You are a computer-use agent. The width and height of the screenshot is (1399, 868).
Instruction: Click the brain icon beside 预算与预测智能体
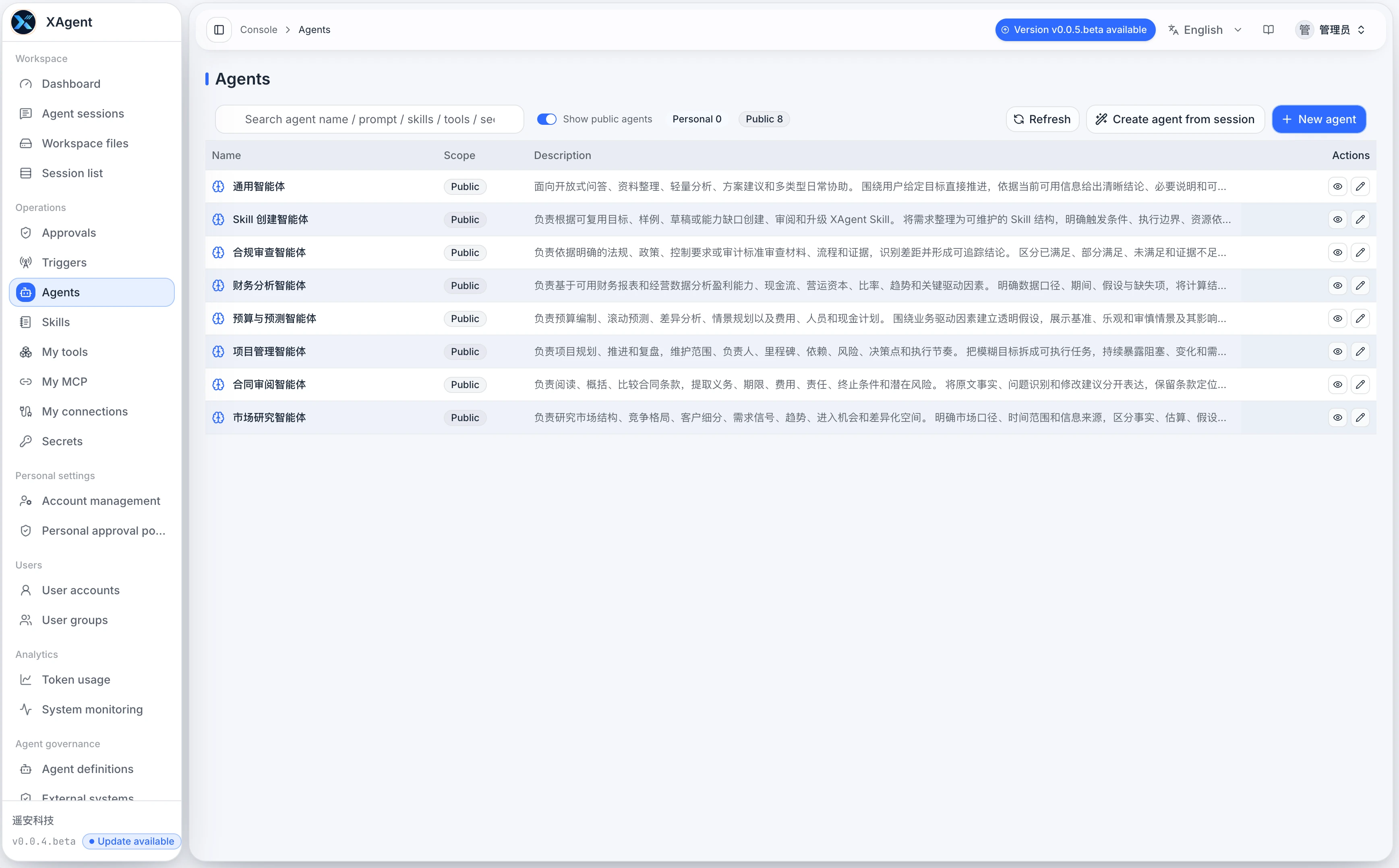pyautogui.click(x=218, y=318)
